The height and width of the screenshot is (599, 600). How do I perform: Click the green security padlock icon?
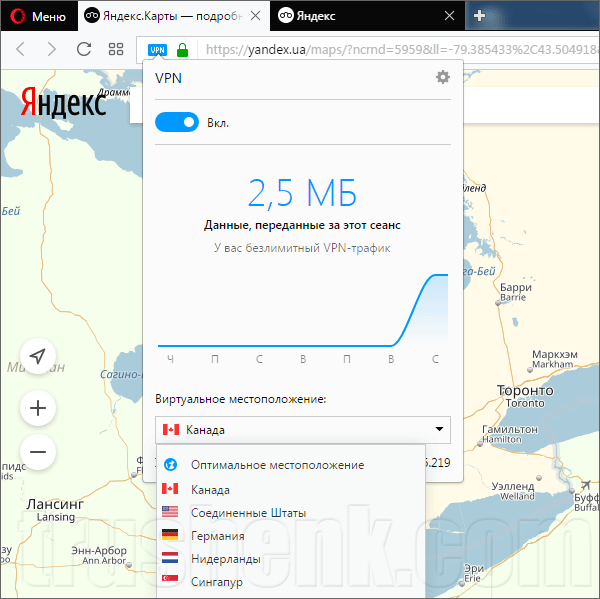[x=183, y=50]
